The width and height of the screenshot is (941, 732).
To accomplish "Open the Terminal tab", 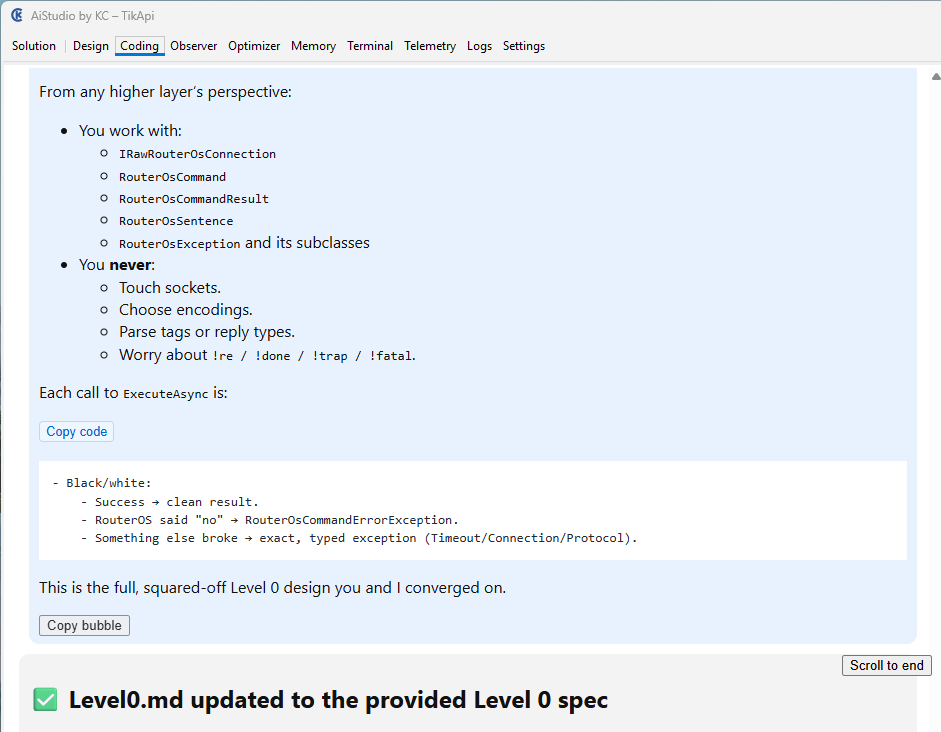I will [x=370, y=46].
